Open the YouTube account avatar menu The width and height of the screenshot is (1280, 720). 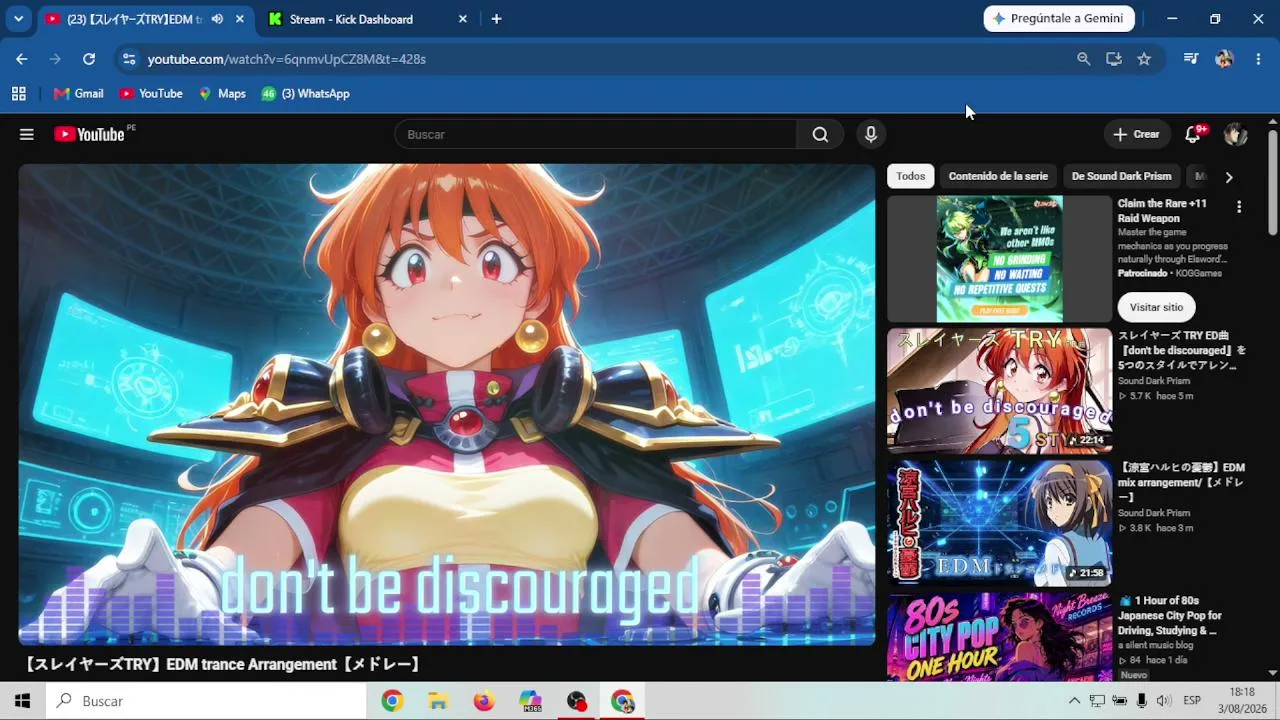(x=1235, y=134)
